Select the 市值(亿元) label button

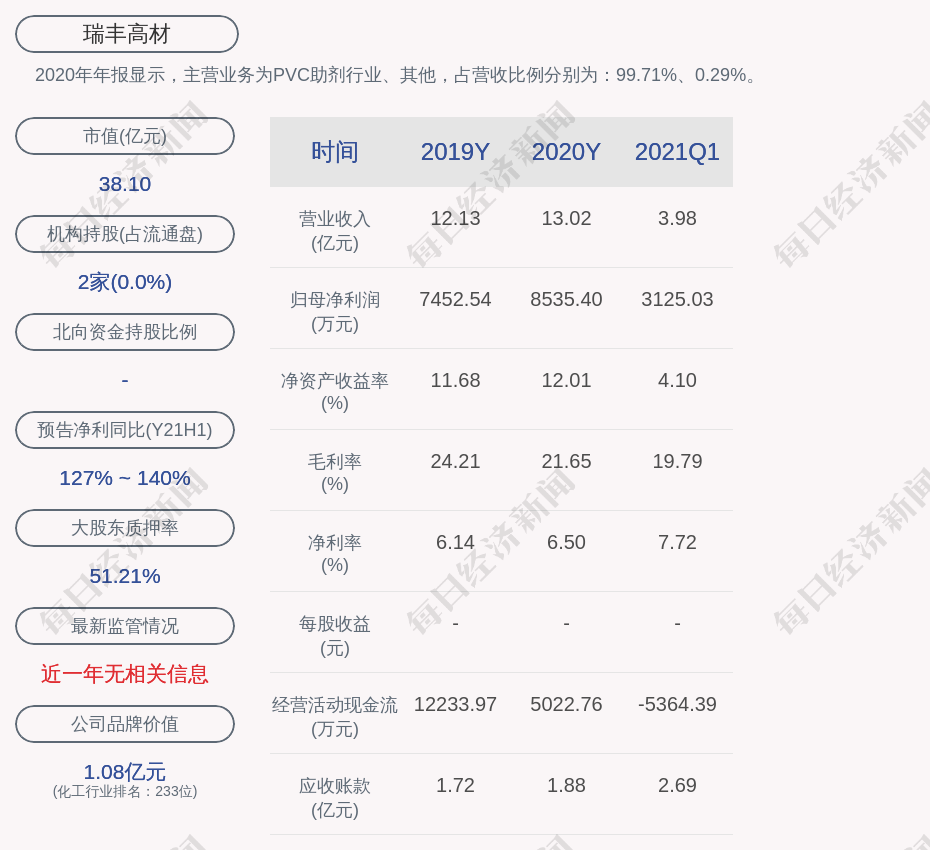point(125,136)
